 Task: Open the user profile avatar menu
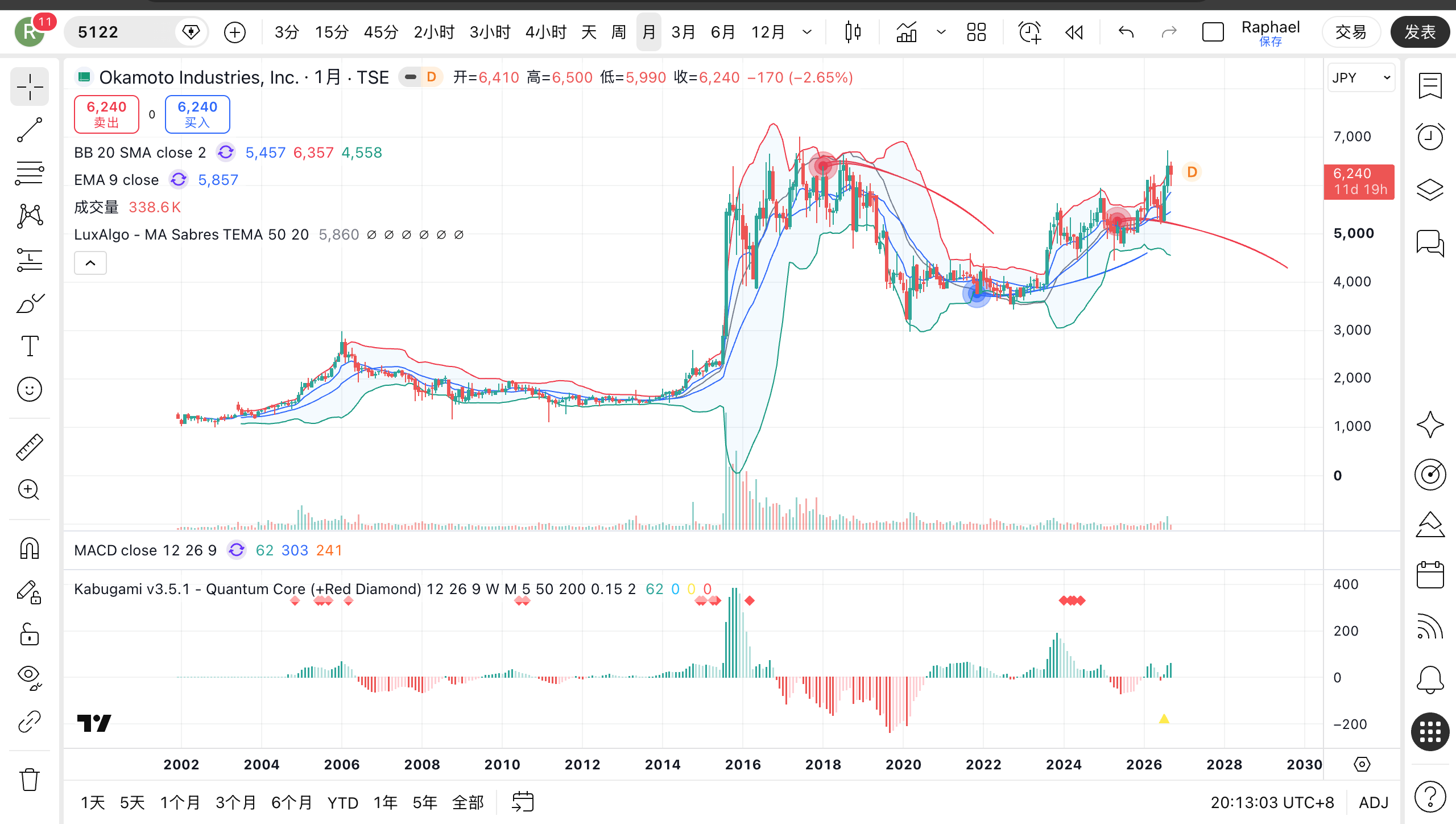tap(30, 32)
